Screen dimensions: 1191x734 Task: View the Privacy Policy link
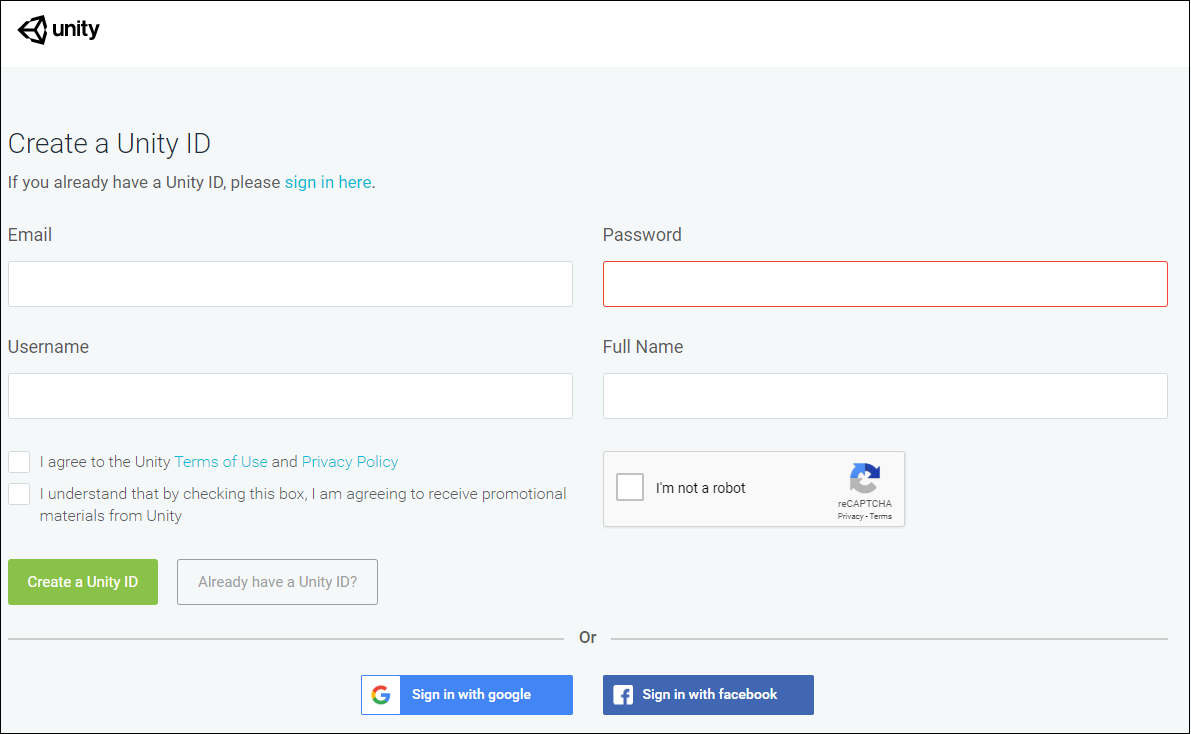click(x=350, y=462)
